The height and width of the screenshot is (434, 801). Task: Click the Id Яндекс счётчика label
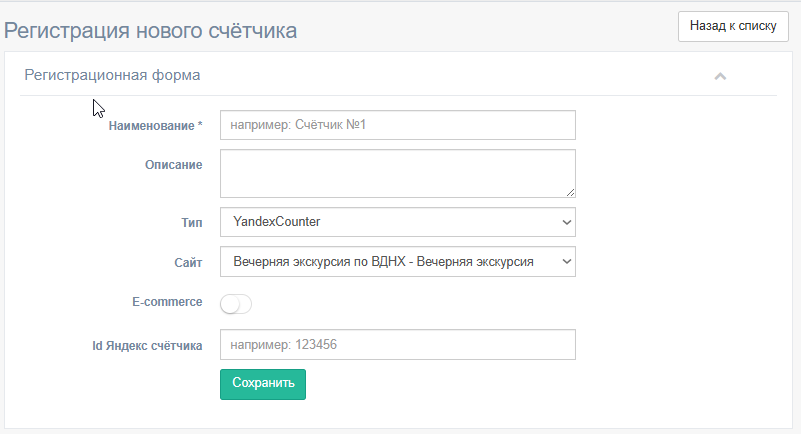[x=147, y=346]
